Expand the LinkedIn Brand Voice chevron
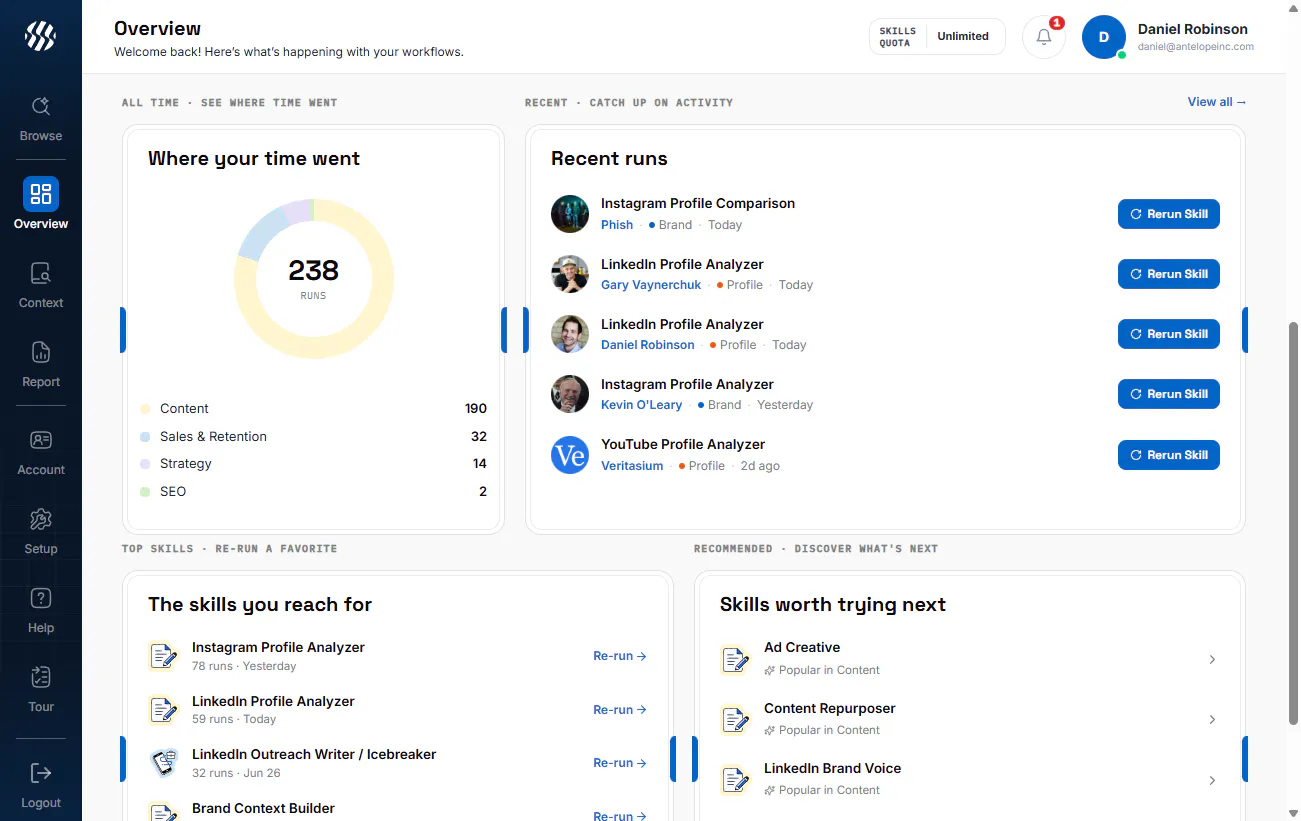Viewport: 1301px width, 821px height. click(1212, 780)
